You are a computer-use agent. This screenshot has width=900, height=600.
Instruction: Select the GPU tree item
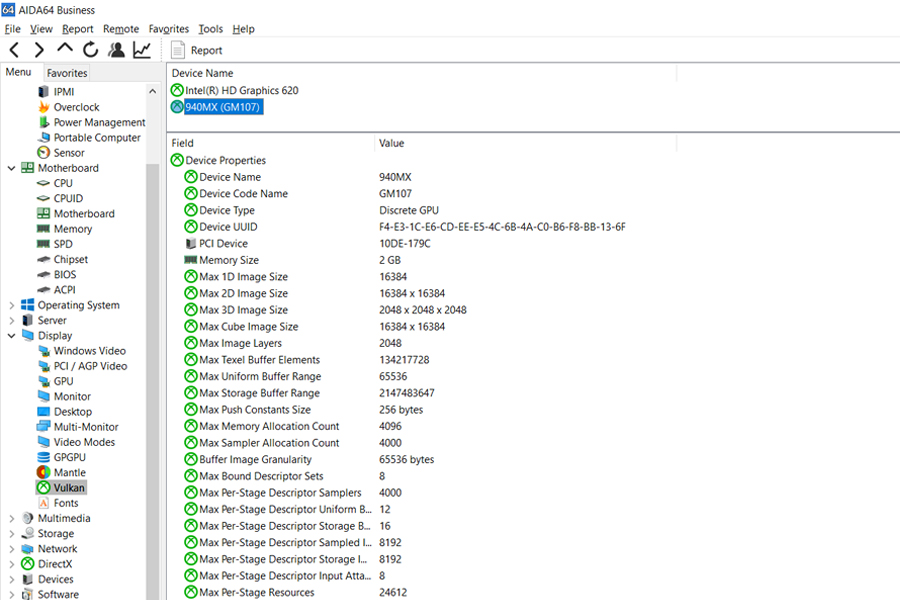(x=63, y=381)
